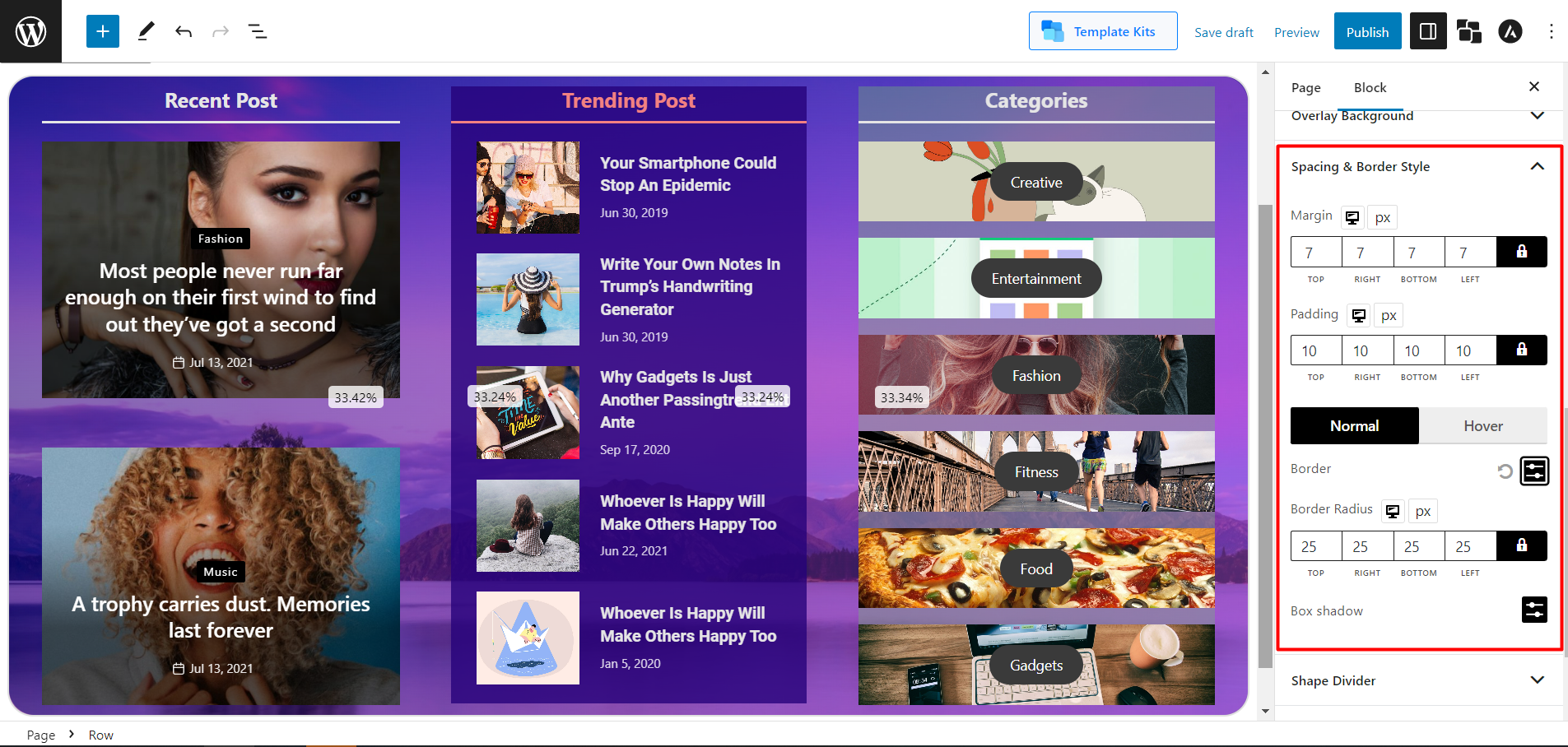Switch to the Page tab
1568x747 pixels.
pos(1305,87)
